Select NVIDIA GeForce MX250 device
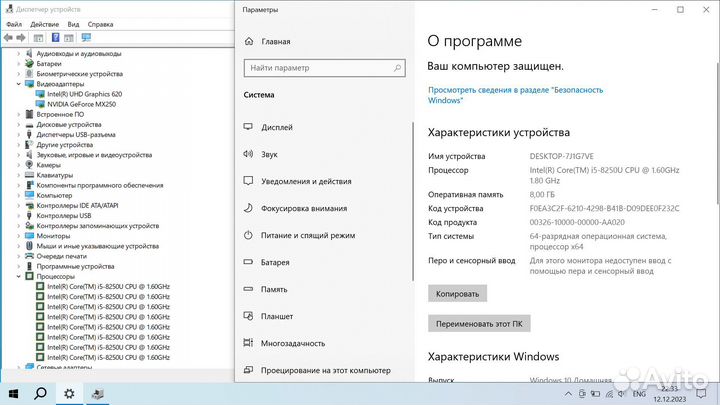Image resolution: width=720 pixels, height=405 pixels. click(x=81, y=104)
